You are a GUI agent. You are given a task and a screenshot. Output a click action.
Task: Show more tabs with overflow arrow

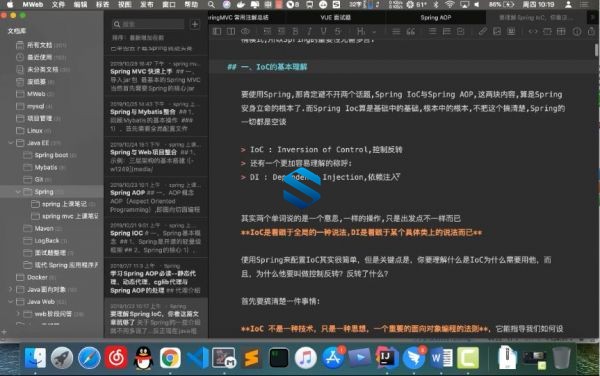click(x=593, y=18)
